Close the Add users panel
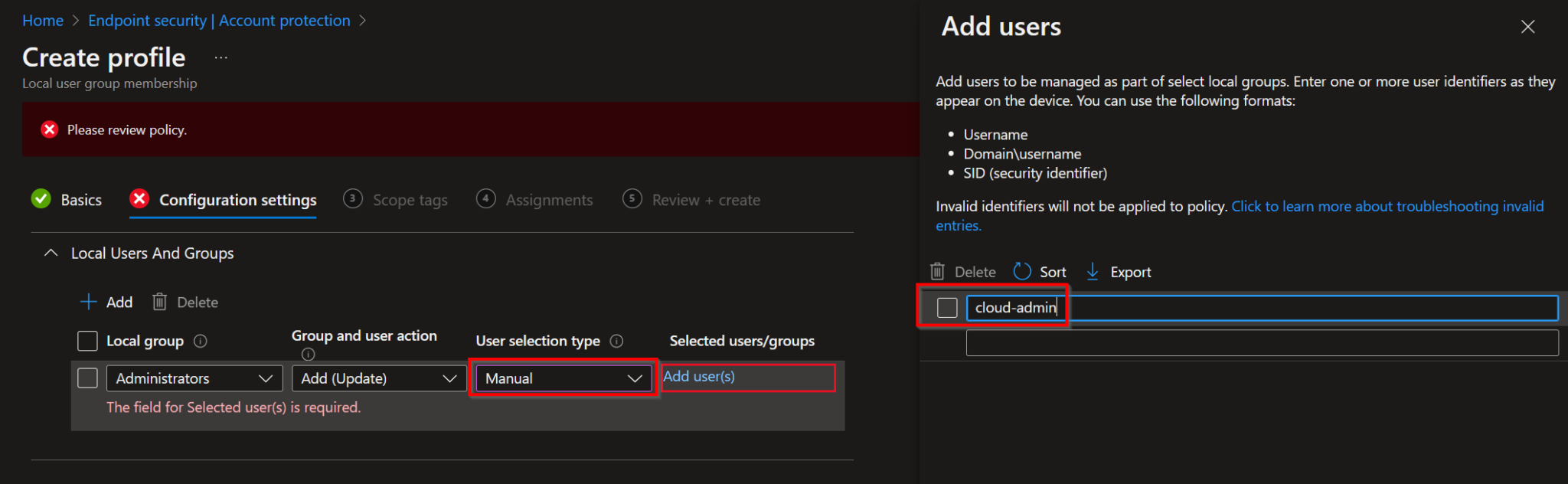 click(x=1527, y=27)
